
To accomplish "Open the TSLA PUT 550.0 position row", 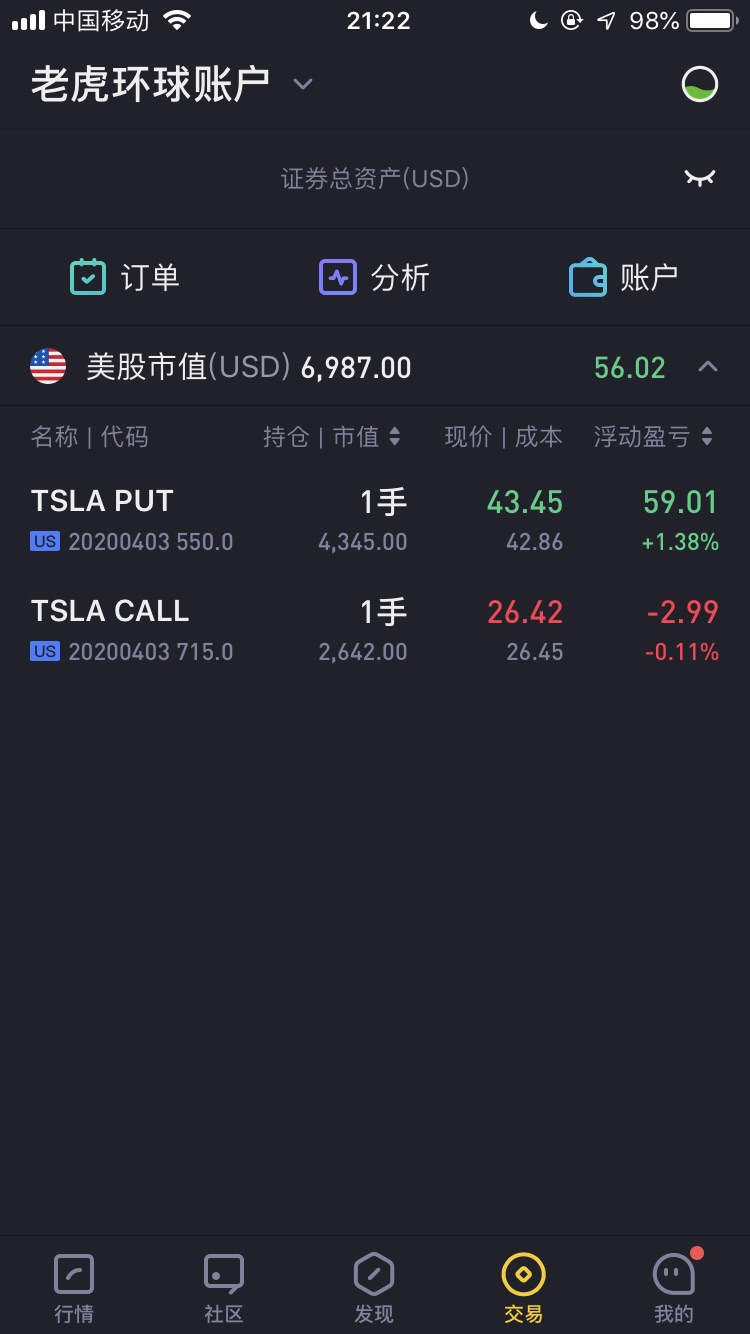I will pyautogui.click(x=375, y=520).
